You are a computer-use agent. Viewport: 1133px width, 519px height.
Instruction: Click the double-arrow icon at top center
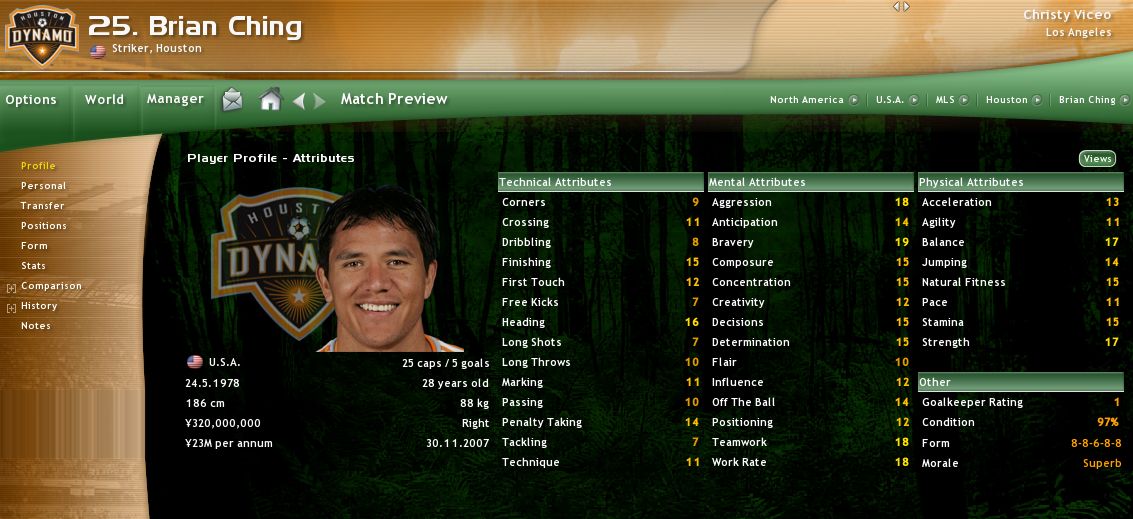point(901,7)
